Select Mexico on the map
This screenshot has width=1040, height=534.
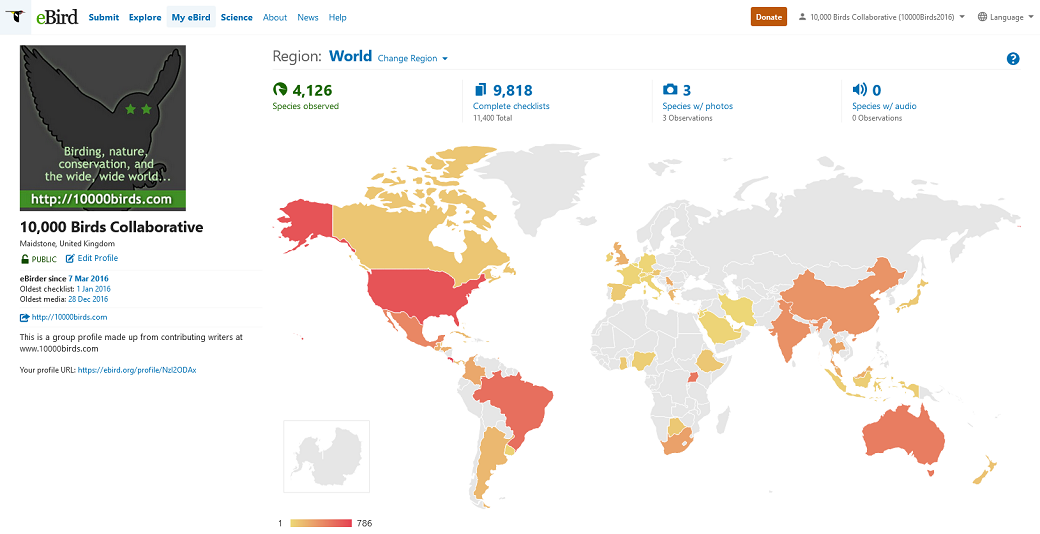[411, 330]
